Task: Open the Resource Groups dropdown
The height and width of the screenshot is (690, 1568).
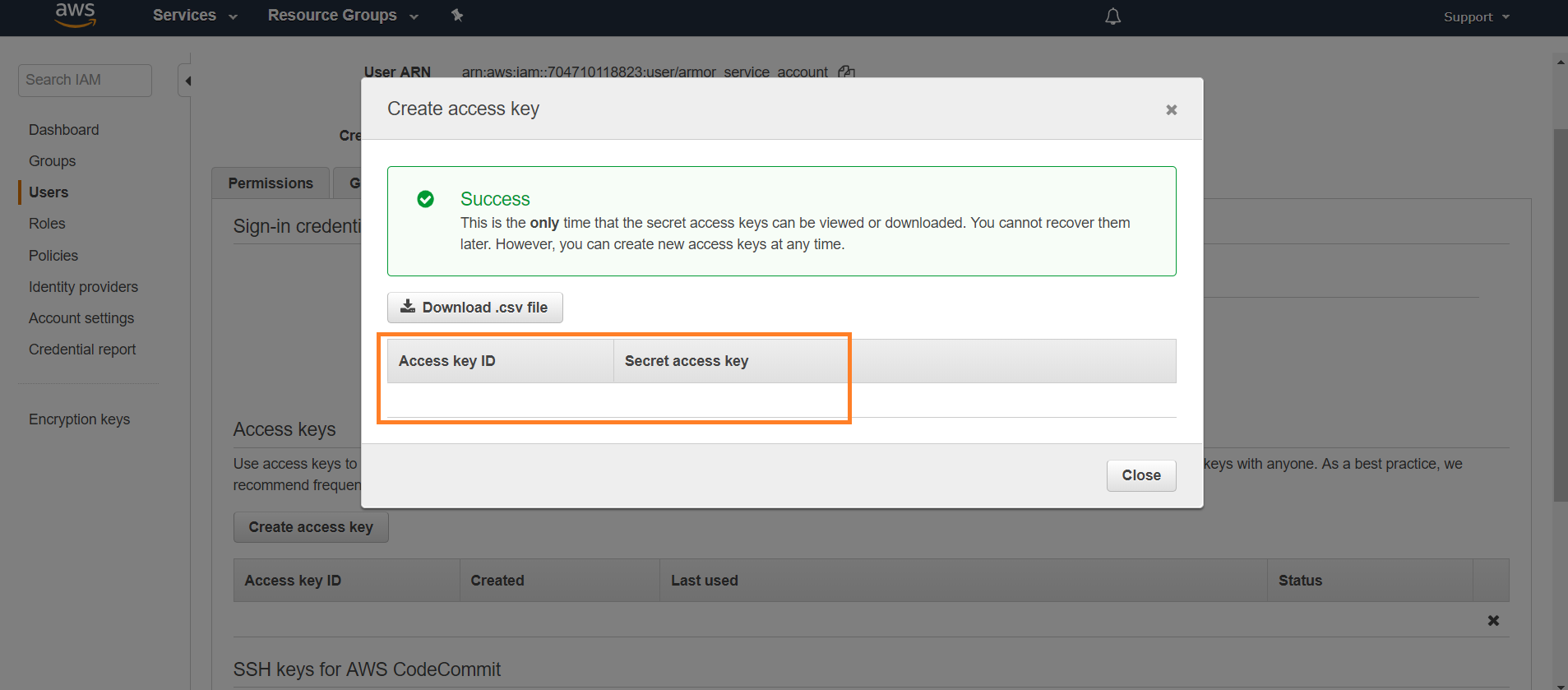Action: [x=342, y=16]
